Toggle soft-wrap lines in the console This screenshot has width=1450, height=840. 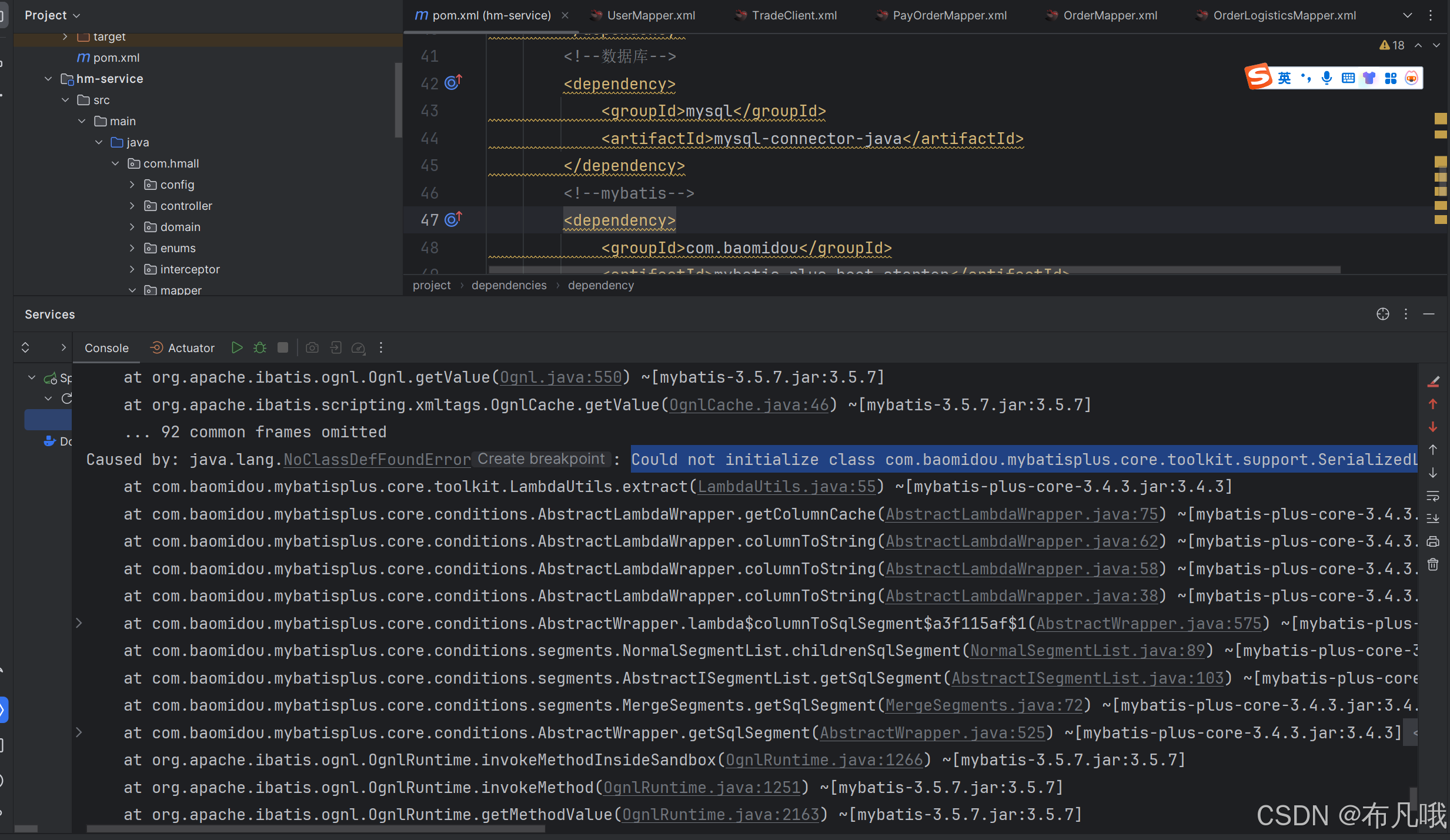1433,497
